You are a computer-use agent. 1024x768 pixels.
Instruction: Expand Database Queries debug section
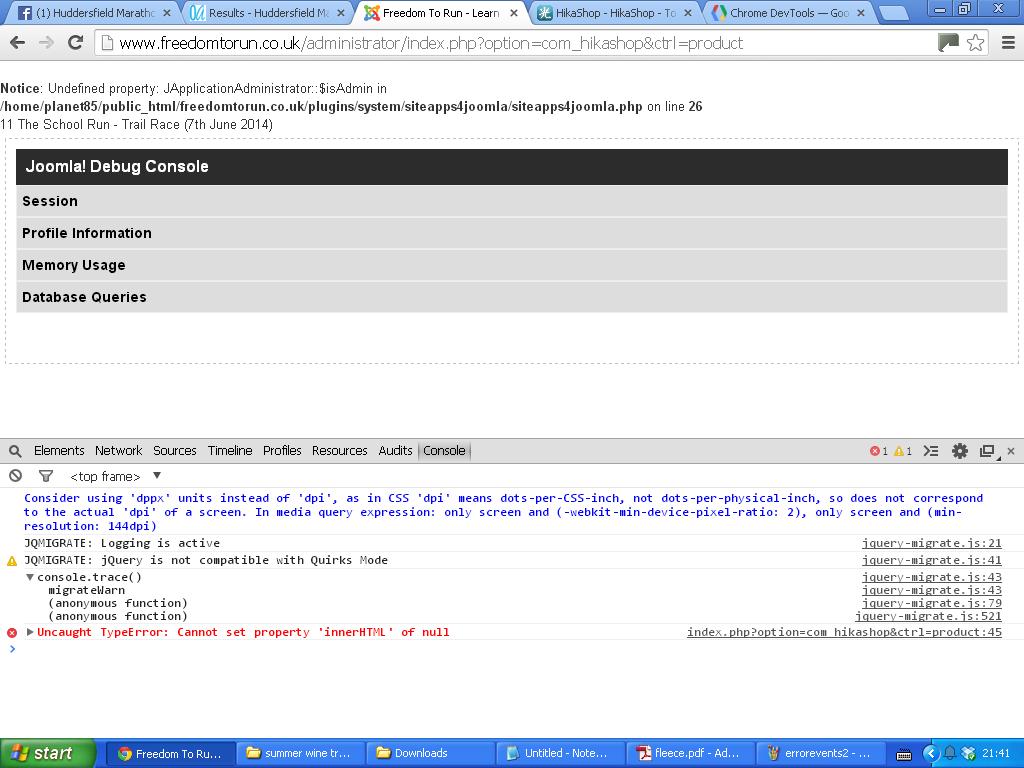click(512, 297)
